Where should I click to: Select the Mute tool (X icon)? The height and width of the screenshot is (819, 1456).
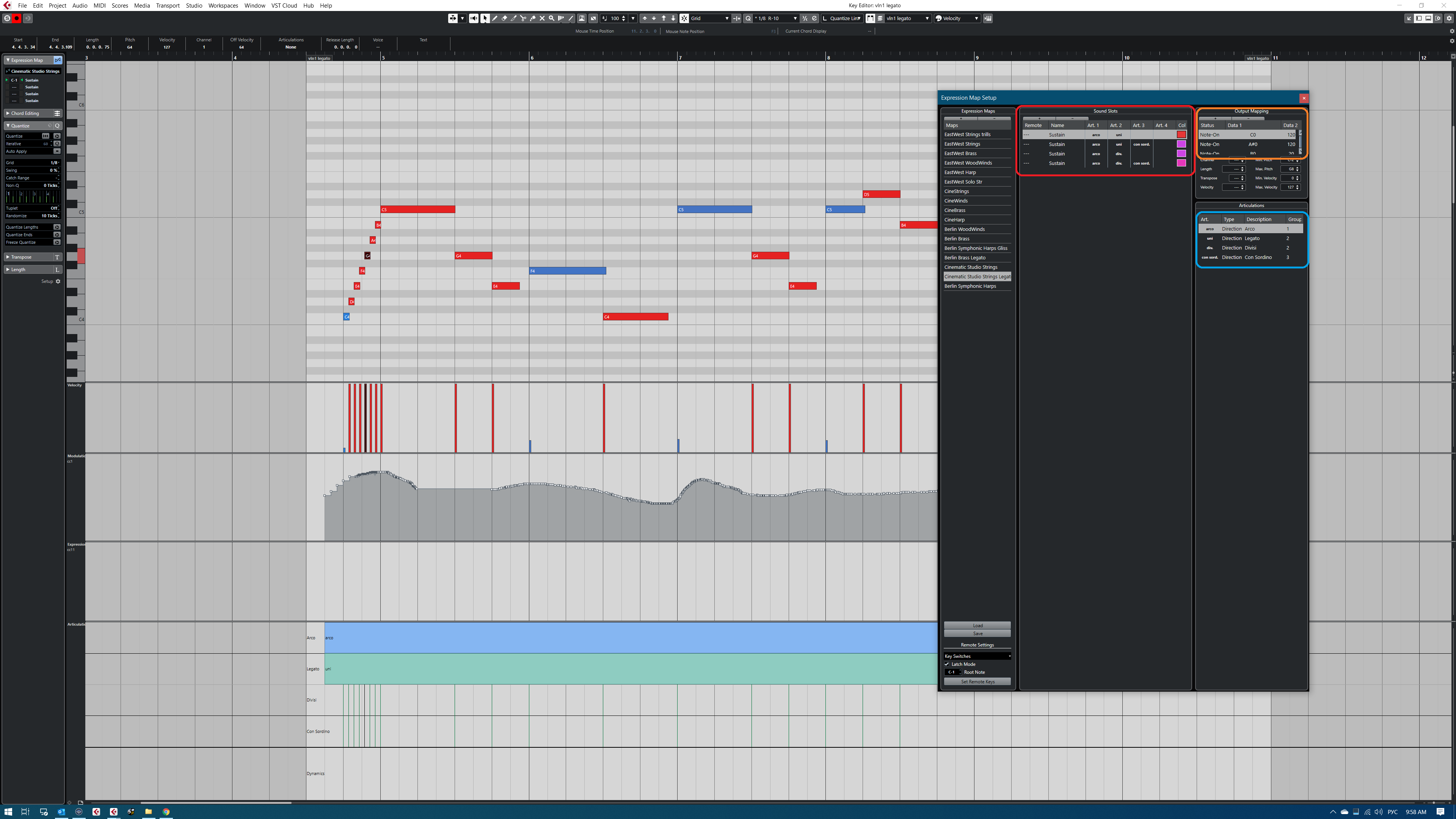[x=542, y=19]
